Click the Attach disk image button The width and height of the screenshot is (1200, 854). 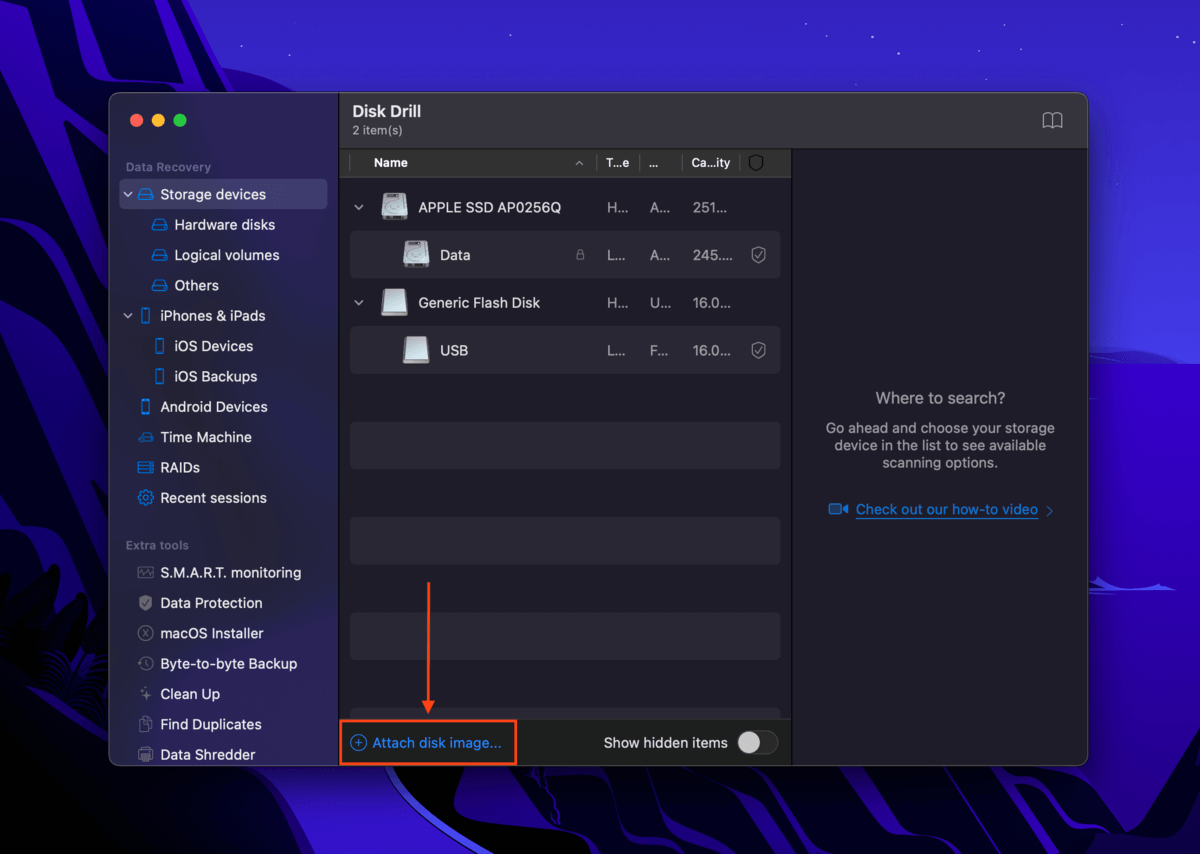(427, 743)
